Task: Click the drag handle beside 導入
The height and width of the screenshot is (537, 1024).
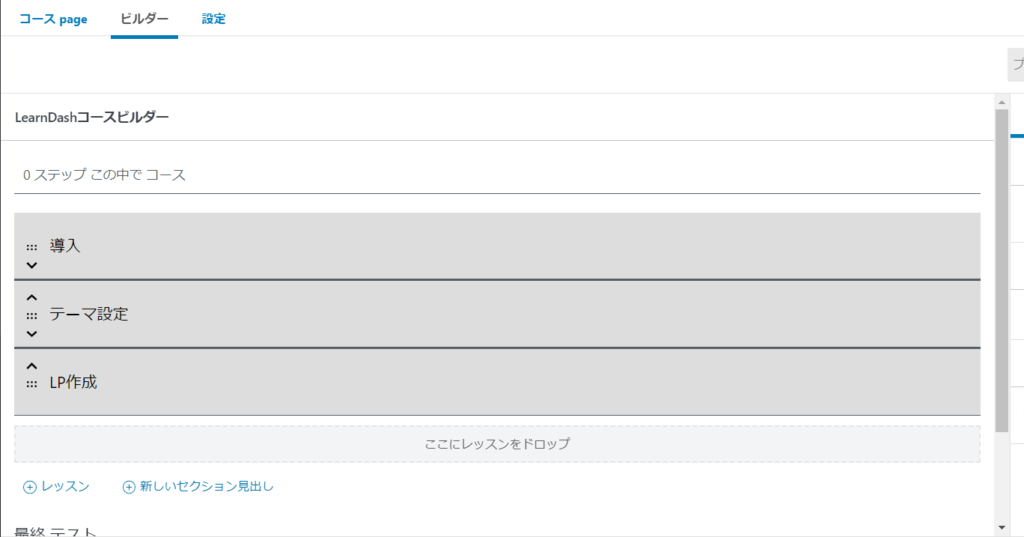Action: (31, 248)
